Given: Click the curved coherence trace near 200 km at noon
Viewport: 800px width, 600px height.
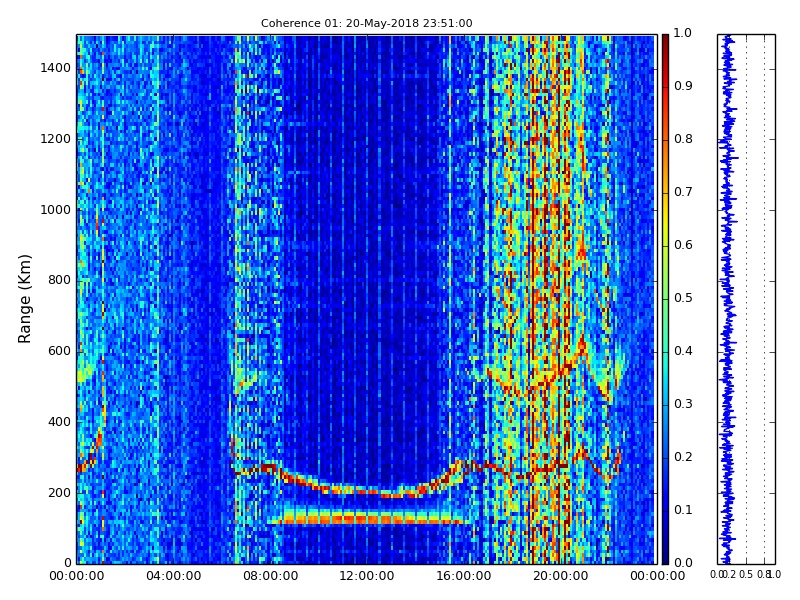Looking at the screenshot, I should coord(367,491).
